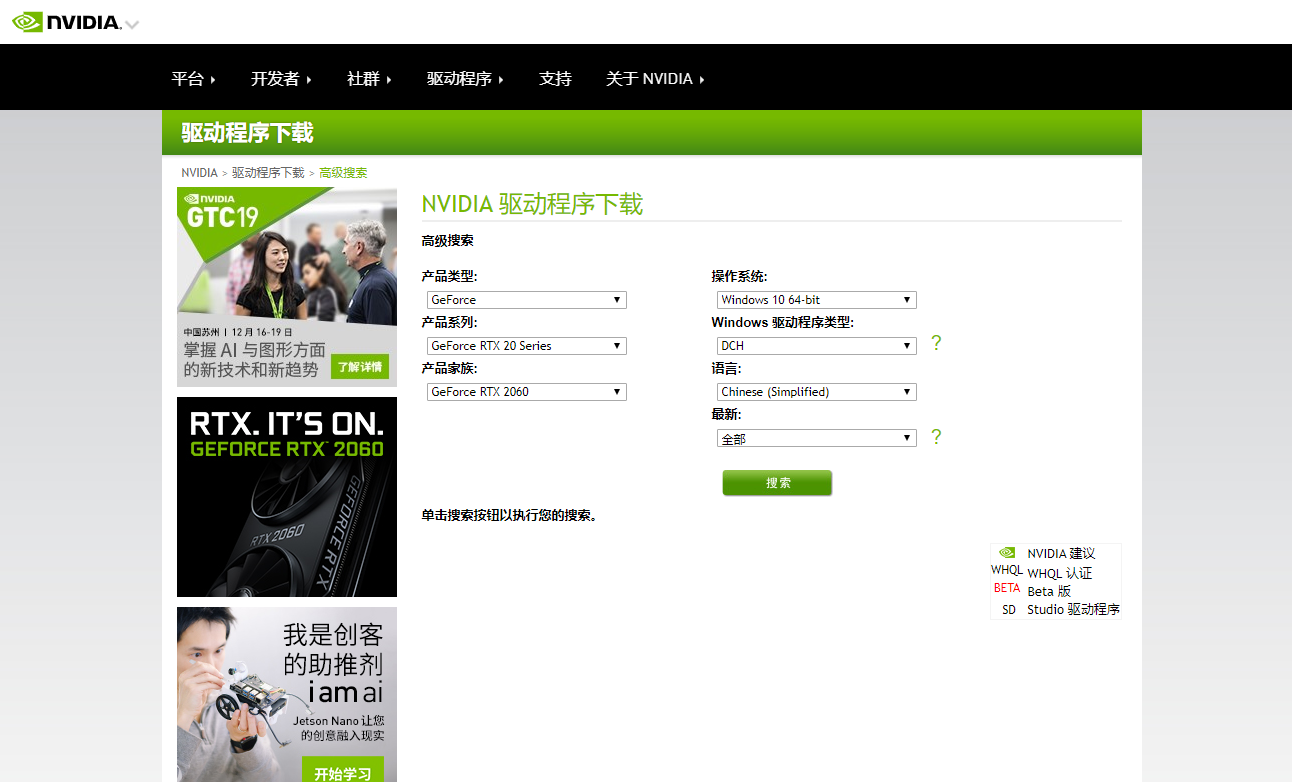1292x782 pixels.
Task: Open the 产品系列 dropdown showing RTX 20 Series
Action: tap(527, 346)
